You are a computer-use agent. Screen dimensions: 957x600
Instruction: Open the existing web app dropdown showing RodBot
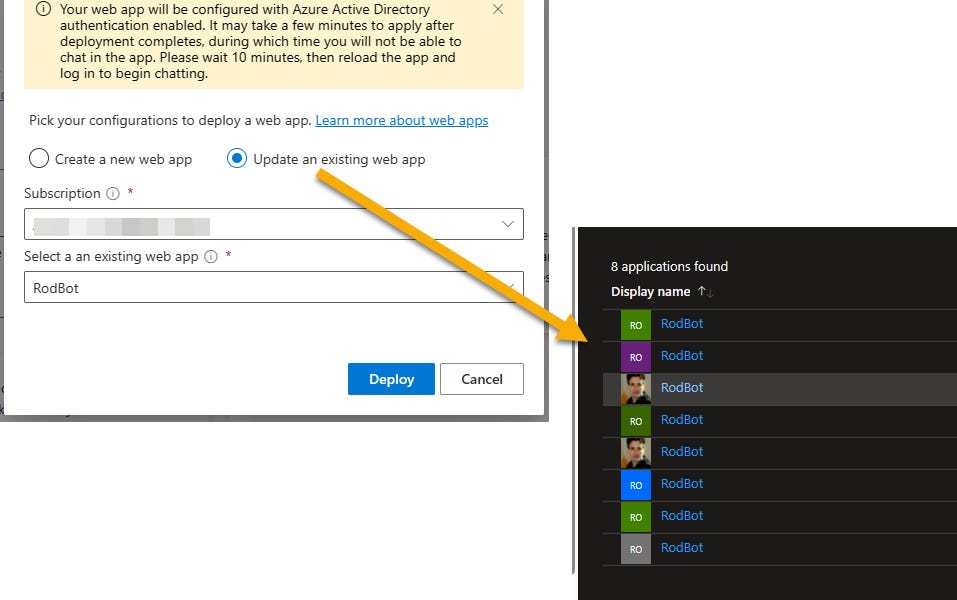click(x=273, y=287)
